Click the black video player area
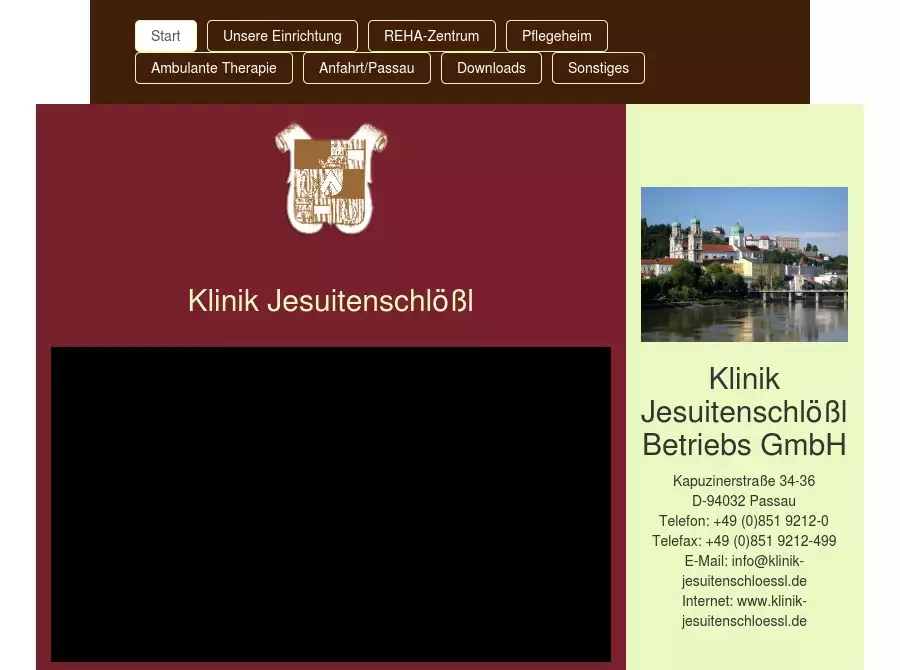The height and width of the screenshot is (670, 900). [x=330, y=504]
